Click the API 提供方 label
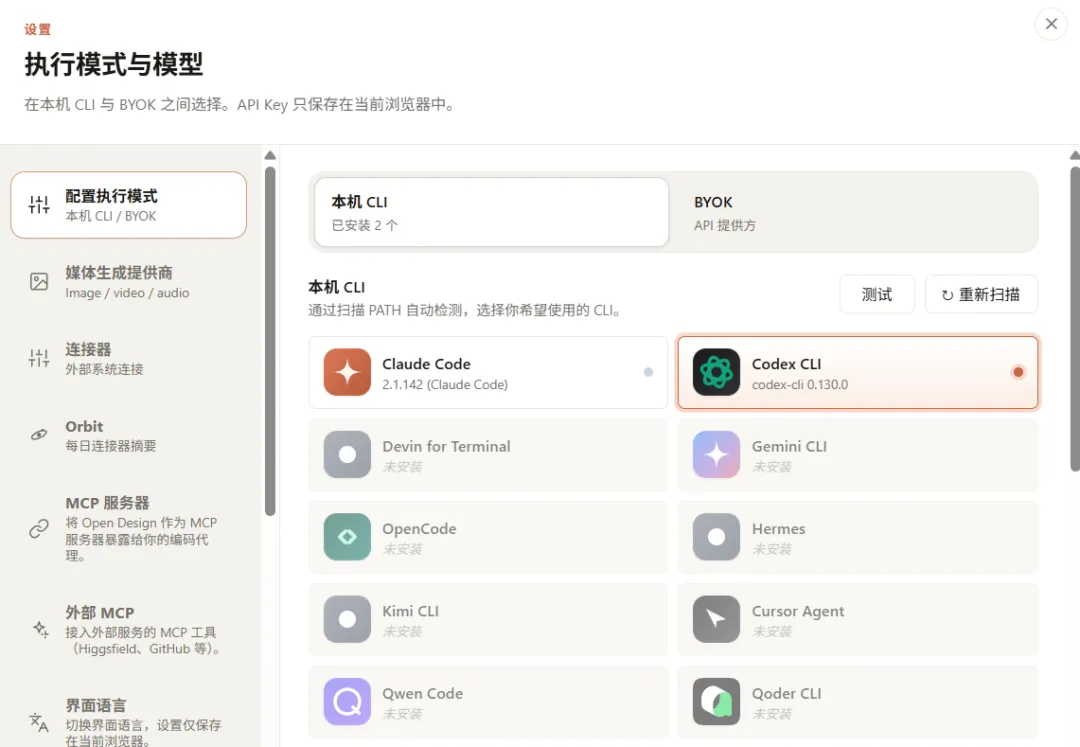 725,225
